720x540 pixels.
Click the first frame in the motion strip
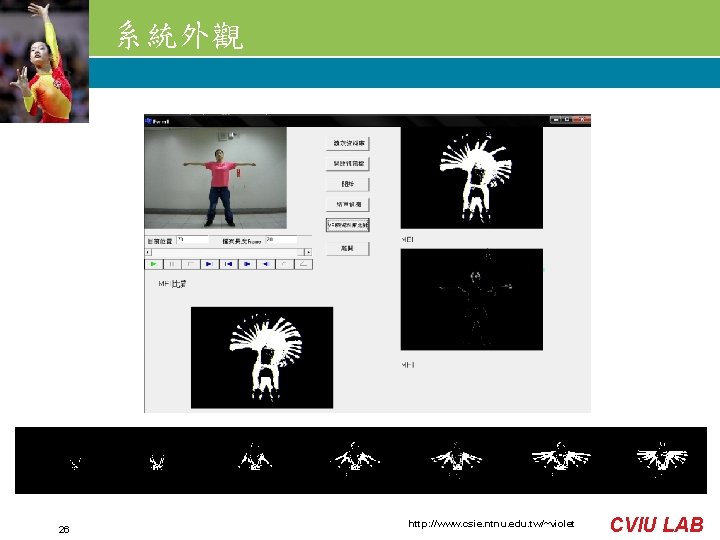click(75, 463)
